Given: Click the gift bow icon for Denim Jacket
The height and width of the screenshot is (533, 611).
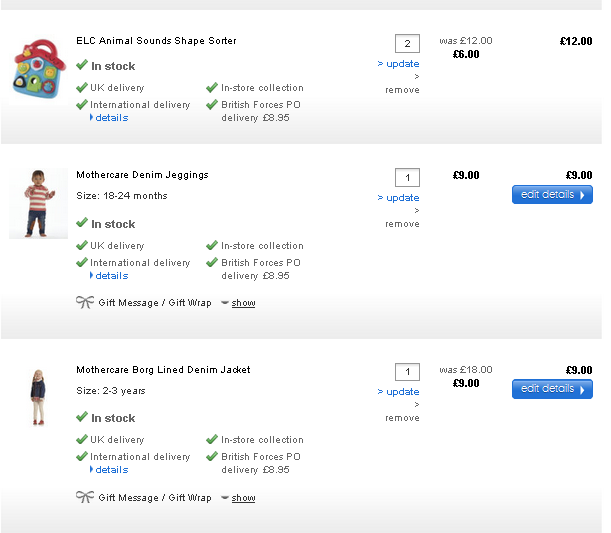Looking at the screenshot, I should coord(84,497).
